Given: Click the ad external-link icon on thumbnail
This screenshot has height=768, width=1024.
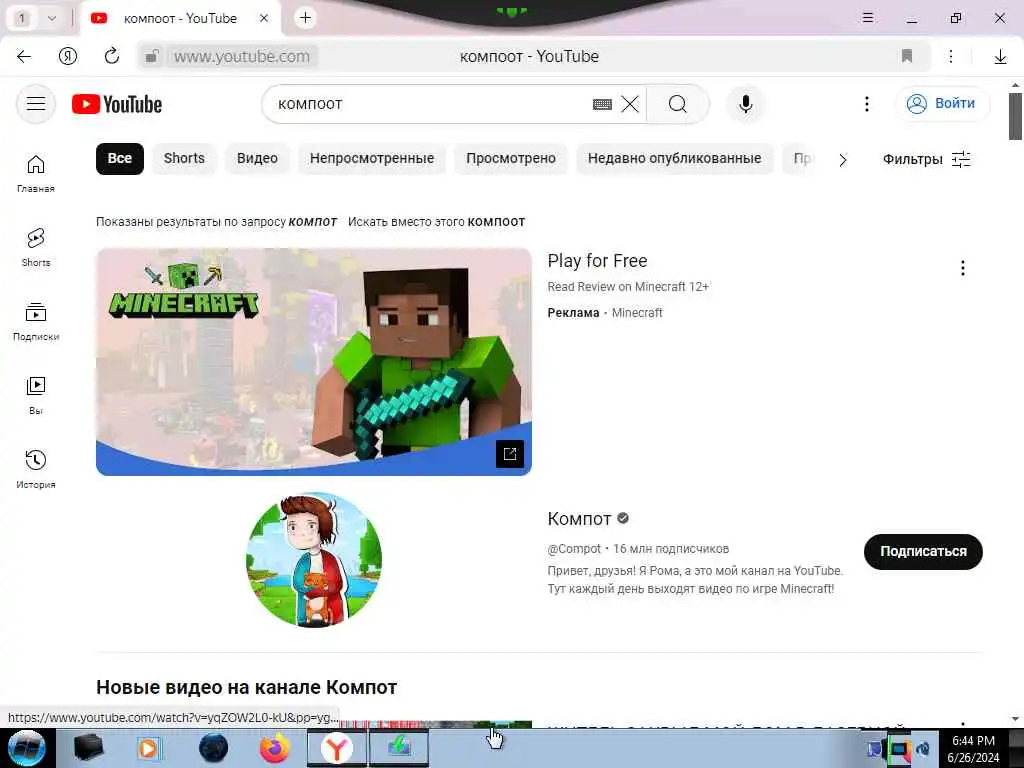Looking at the screenshot, I should point(510,454).
